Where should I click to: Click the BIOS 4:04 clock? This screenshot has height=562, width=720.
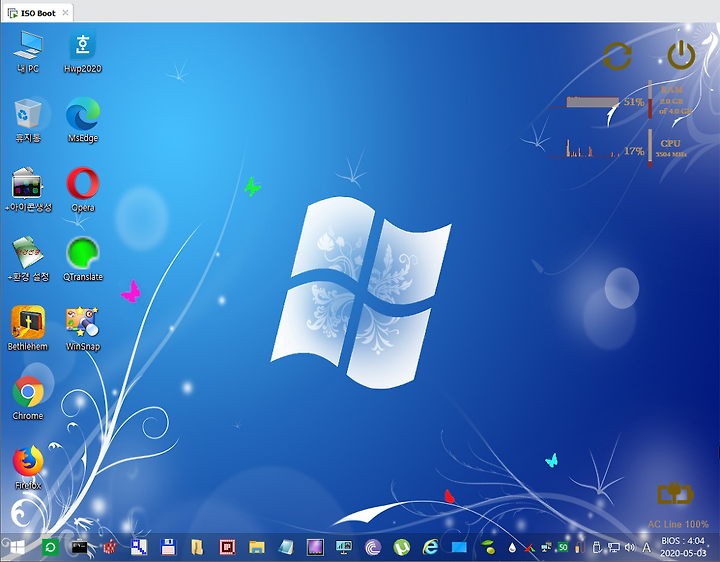click(683, 547)
